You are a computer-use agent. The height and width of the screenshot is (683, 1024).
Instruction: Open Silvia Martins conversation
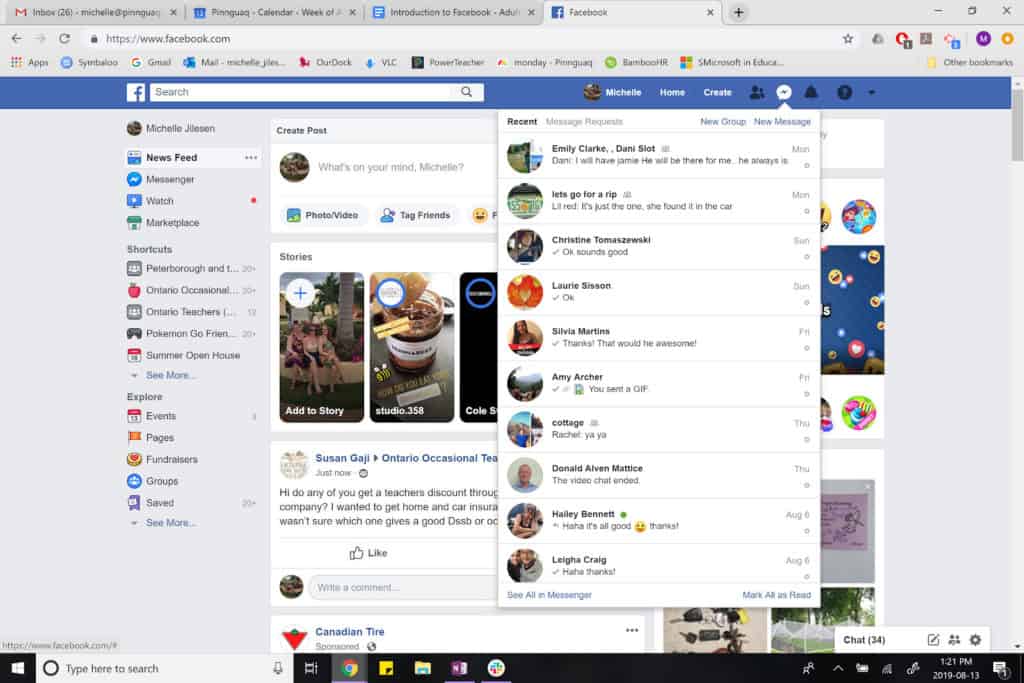[x=658, y=338]
